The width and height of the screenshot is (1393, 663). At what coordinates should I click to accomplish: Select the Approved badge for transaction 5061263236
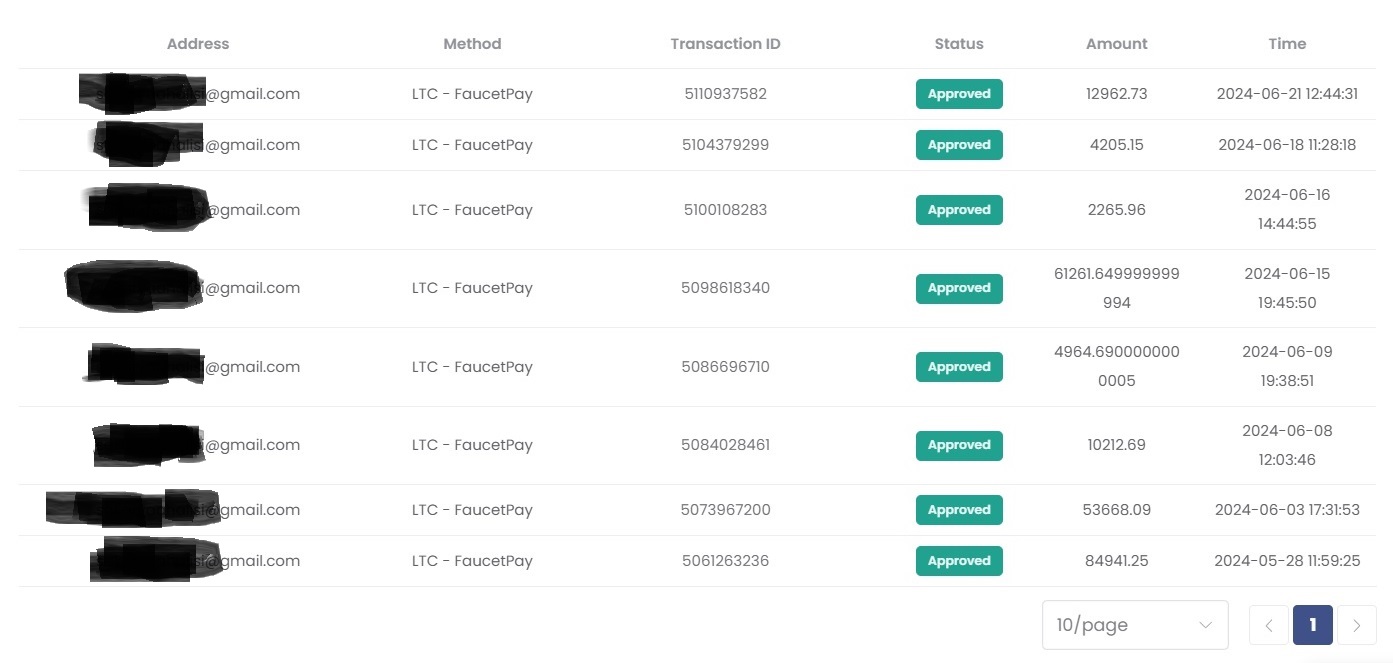958,561
